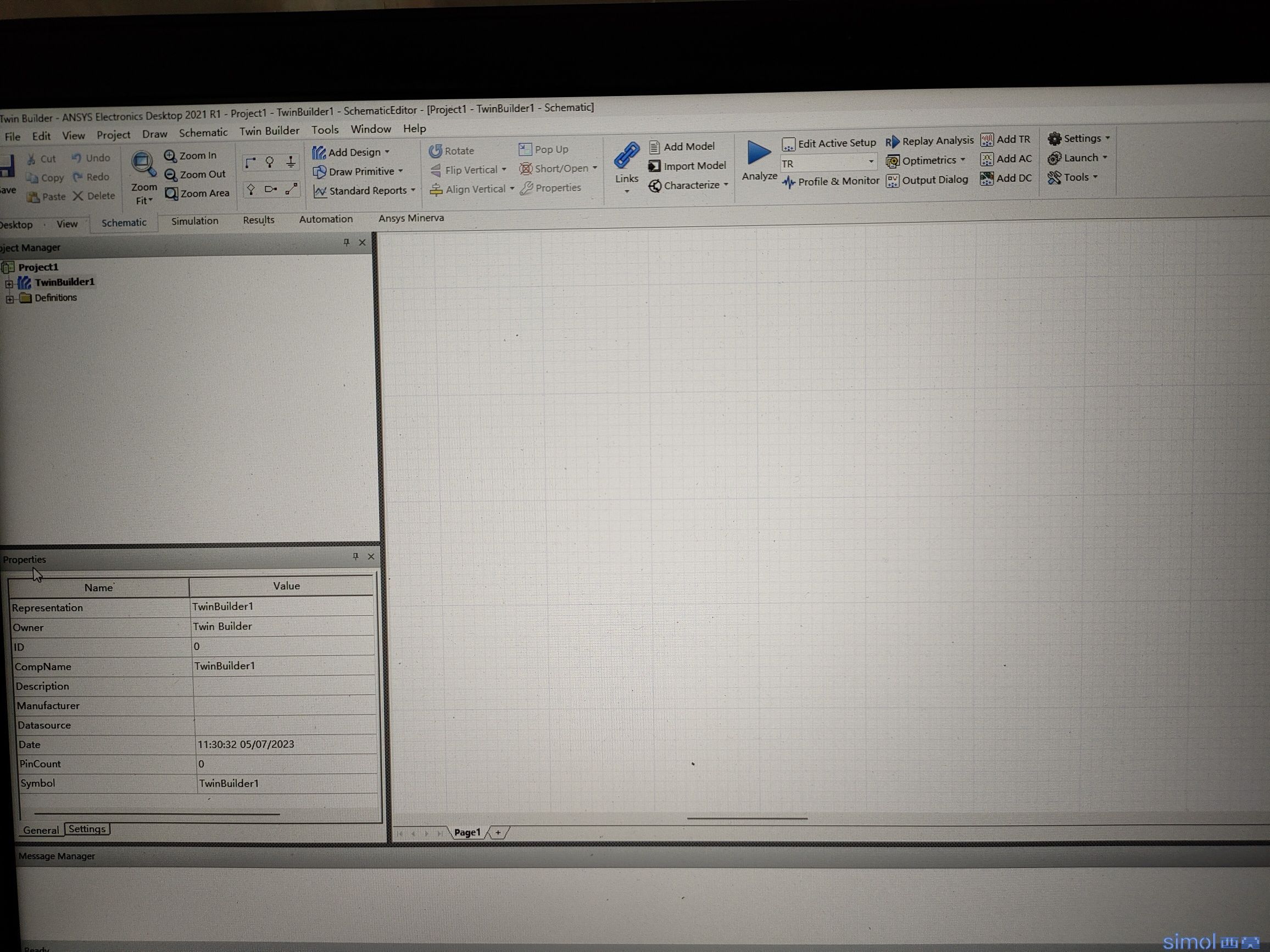1270x952 pixels.
Task: Pin the Properties panel
Action: pyautogui.click(x=355, y=557)
